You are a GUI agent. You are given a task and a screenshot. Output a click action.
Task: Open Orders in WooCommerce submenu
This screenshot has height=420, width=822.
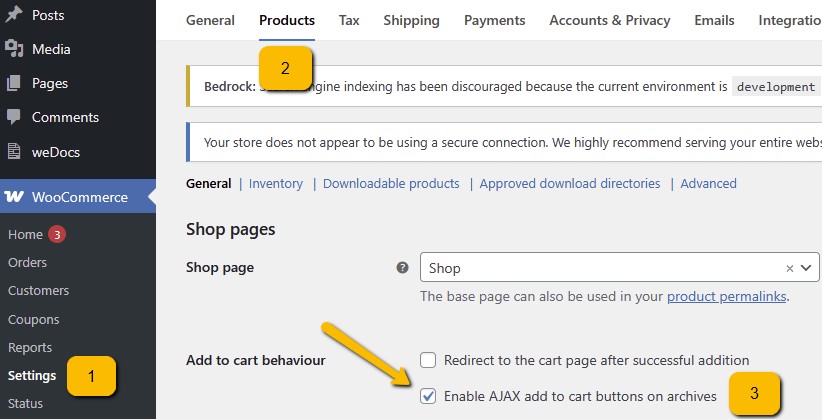click(27, 262)
